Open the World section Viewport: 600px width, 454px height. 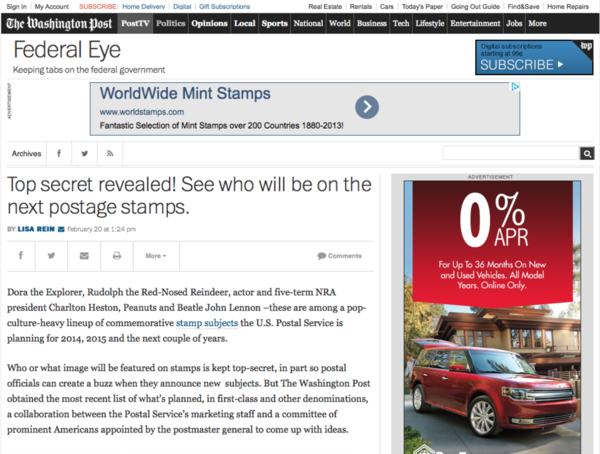tap(340, 23)
